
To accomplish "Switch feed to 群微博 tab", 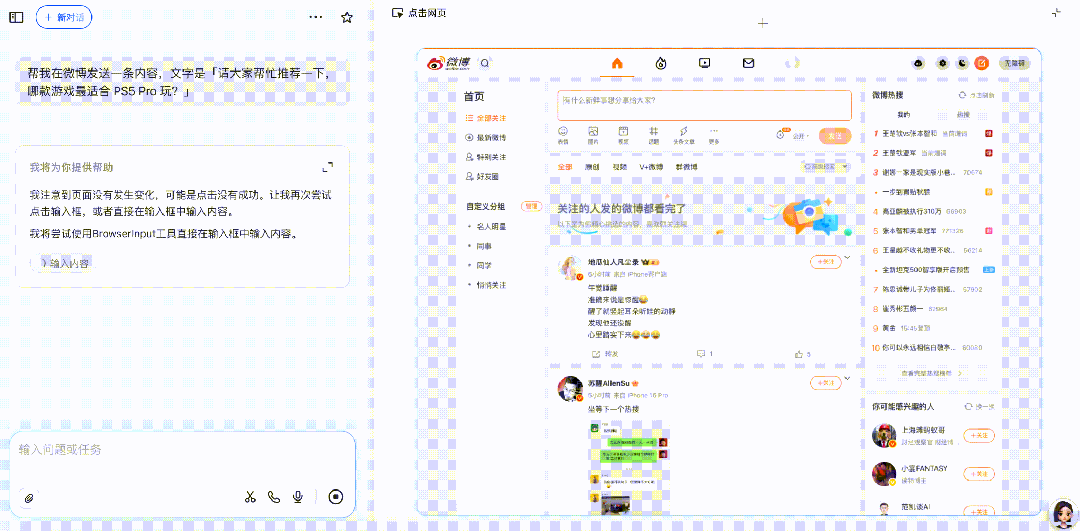I will pos(686,167).
